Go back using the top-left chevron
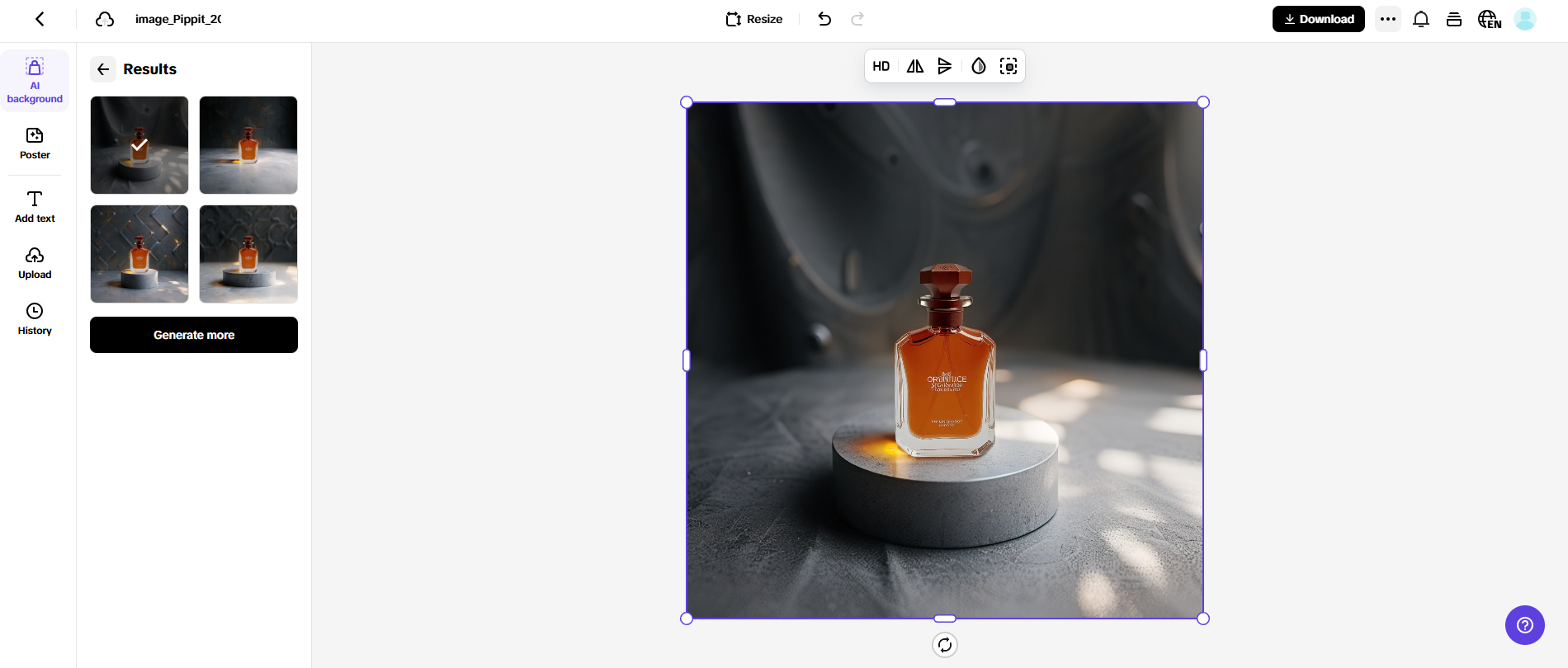 pyautogui.click(x=40, y=19)
